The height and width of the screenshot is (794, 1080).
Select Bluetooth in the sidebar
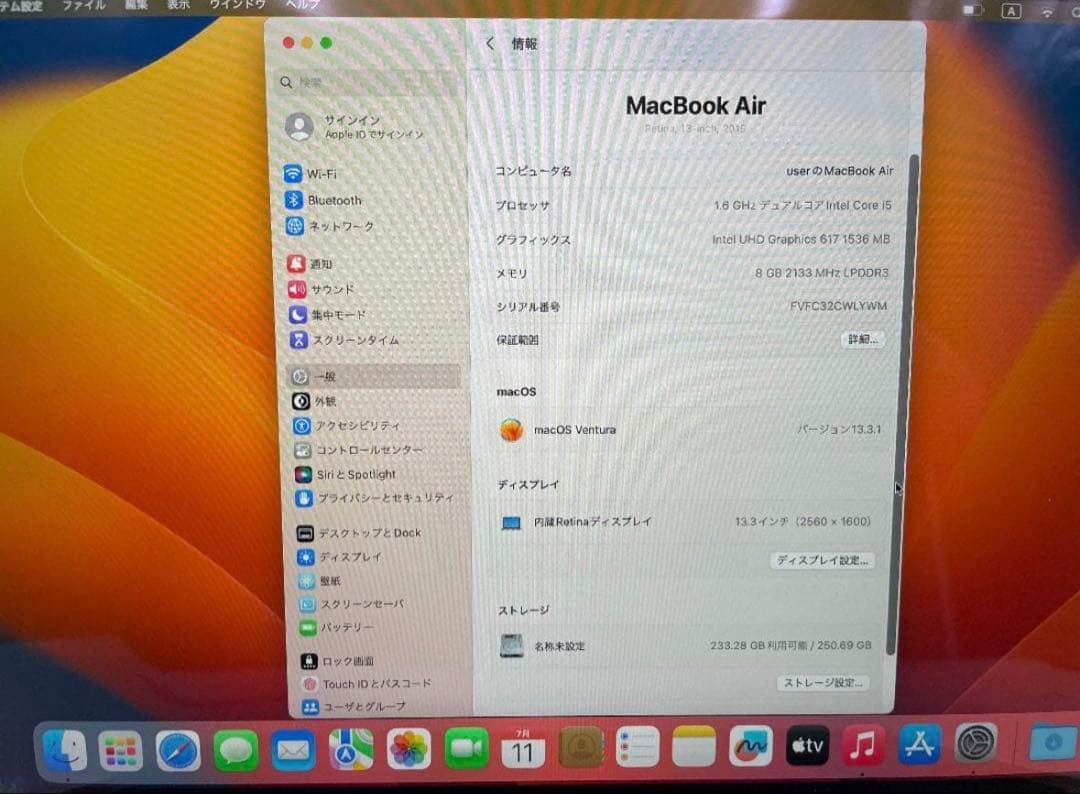tap(333, 199)
